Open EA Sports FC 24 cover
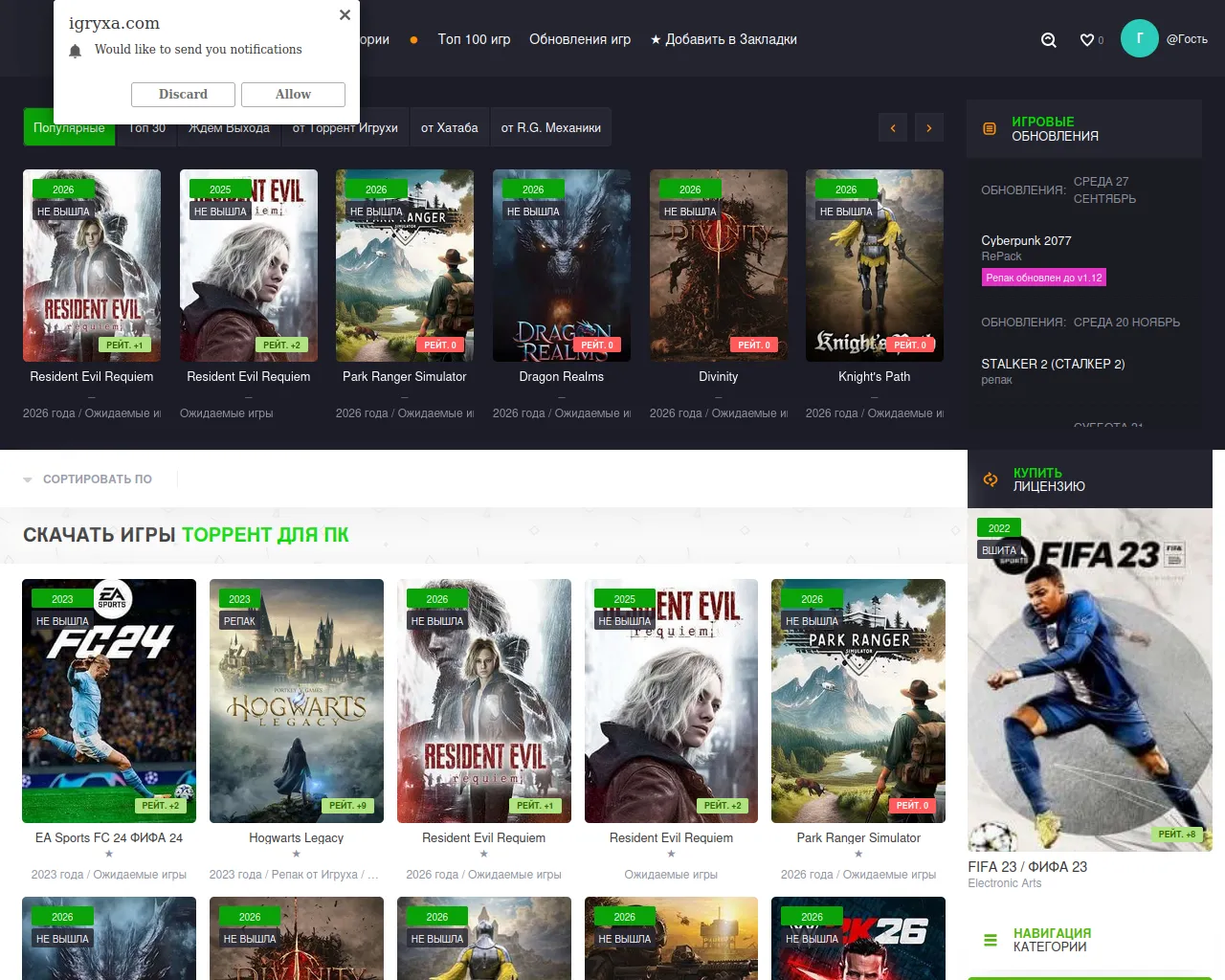The height and width of the screenshot is (980, 1225). point(109,701)
